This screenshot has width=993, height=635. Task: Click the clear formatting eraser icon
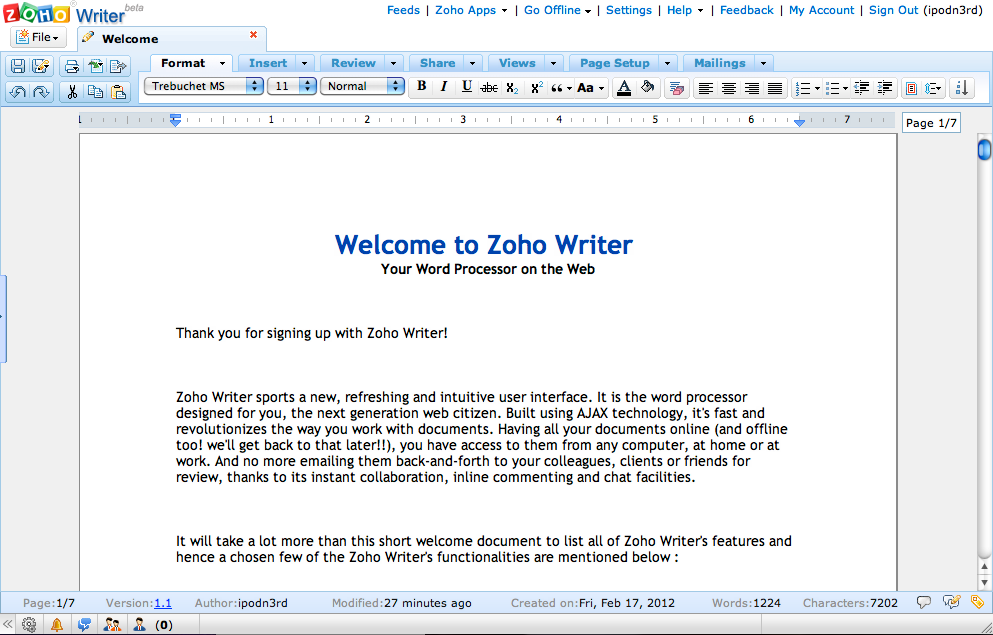coord(676,88)
